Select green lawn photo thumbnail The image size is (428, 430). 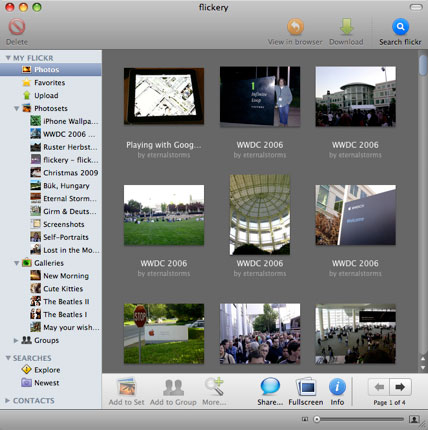tap(164, 215)
